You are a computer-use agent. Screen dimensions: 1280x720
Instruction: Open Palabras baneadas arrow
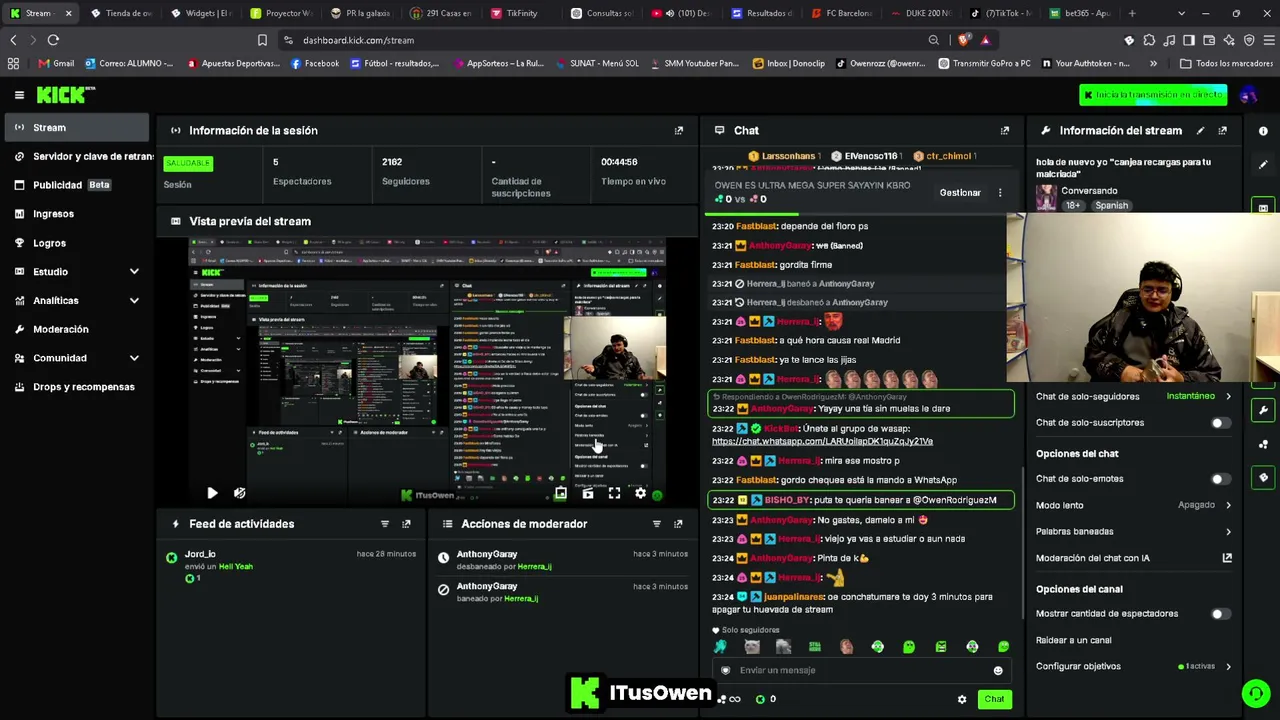(1228, 532)
